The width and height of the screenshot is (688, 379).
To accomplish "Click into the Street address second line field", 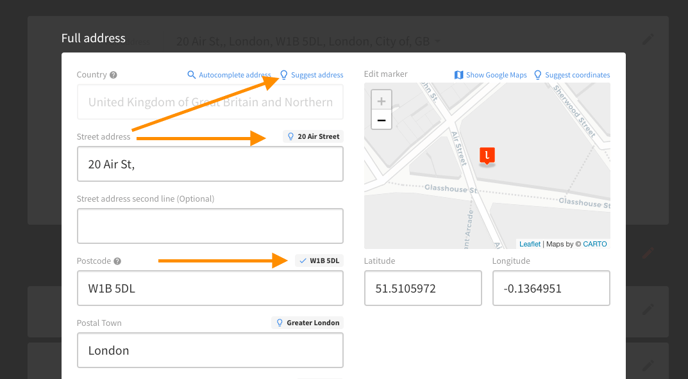I will [x=210, y=226].
